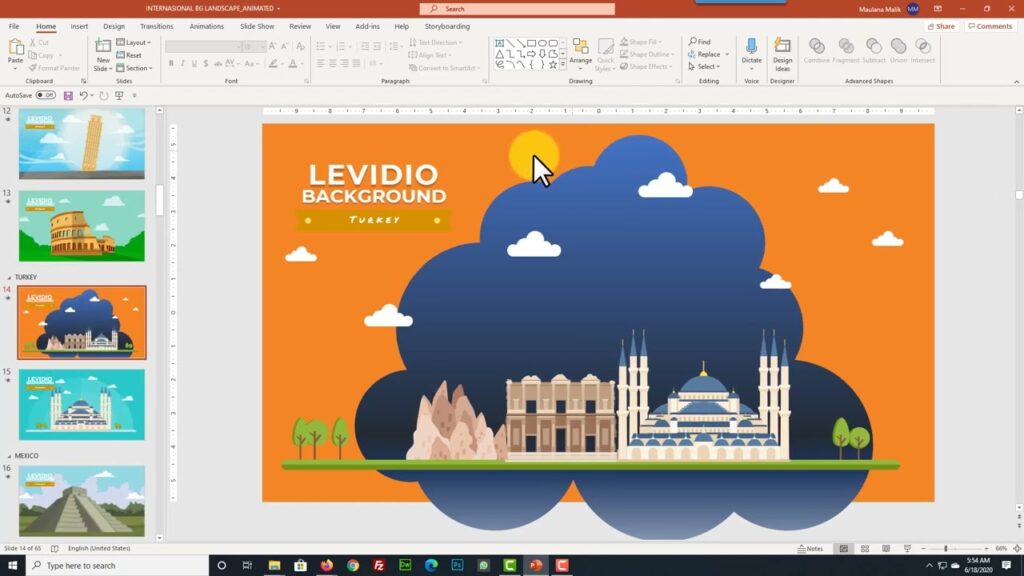Open the Replace dropdown arrow

(x=727, y=54)
